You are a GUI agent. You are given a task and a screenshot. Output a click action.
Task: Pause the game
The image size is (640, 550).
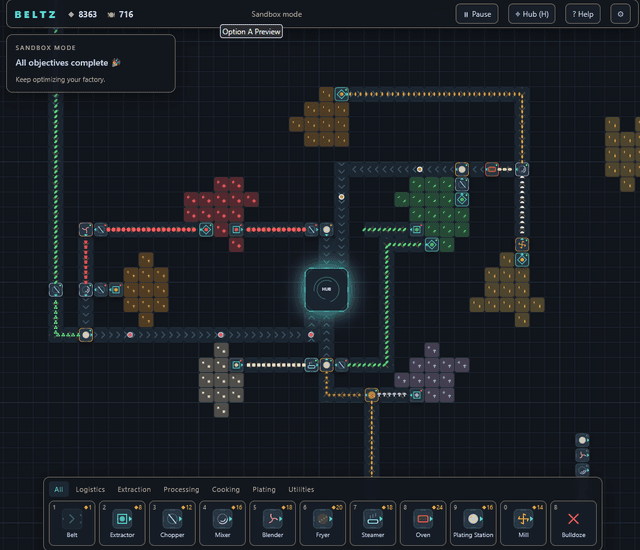coord(477,14)
